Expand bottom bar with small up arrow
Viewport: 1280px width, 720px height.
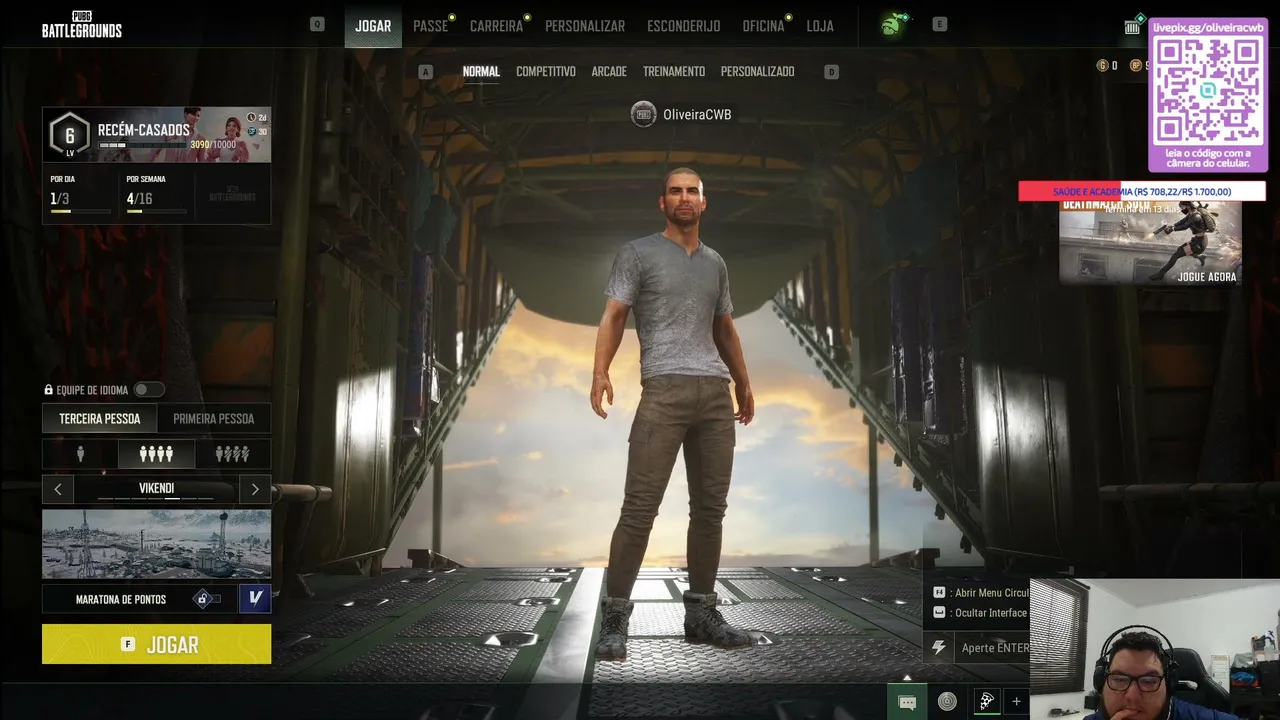click(907, 677)
